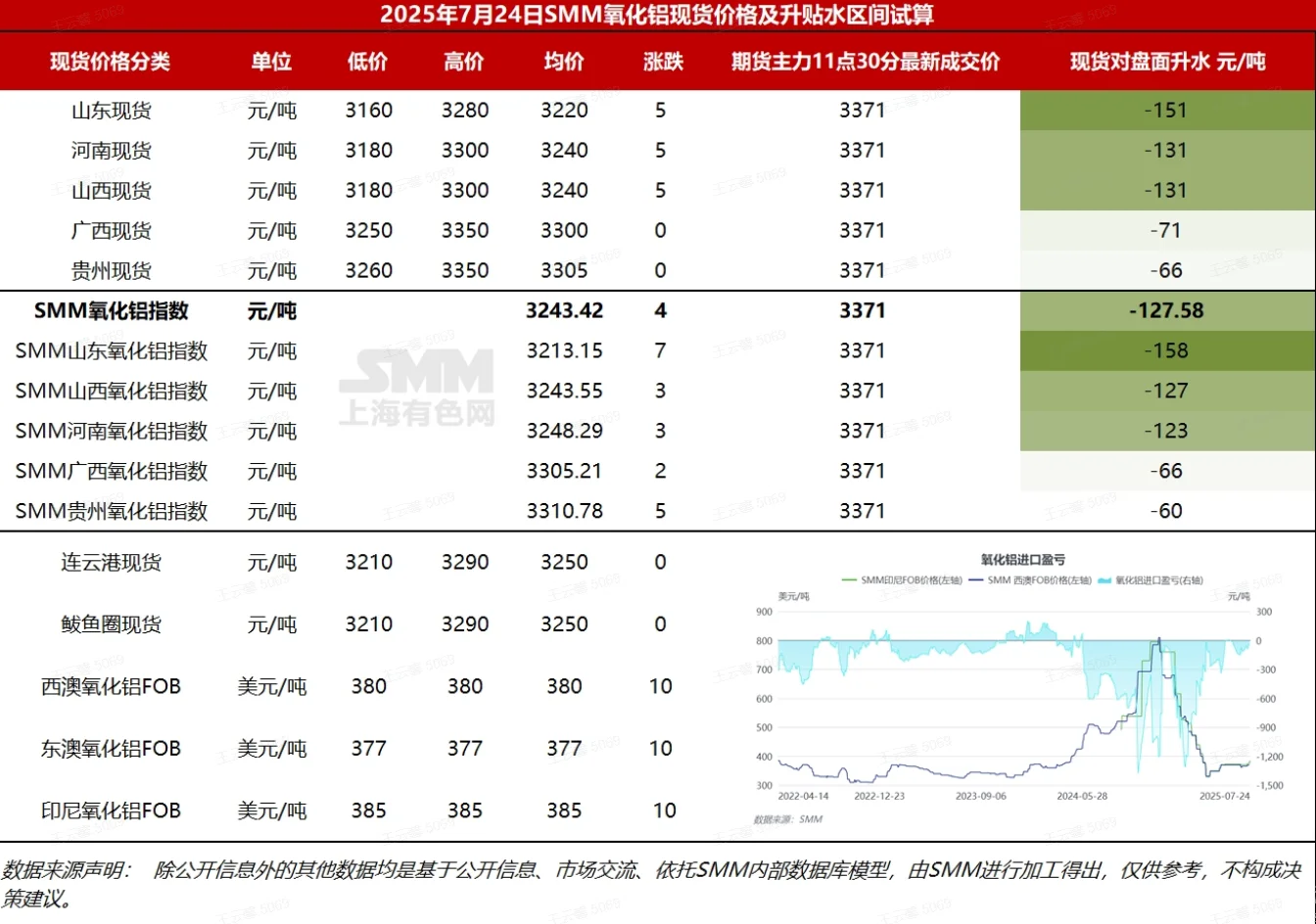Select the change value '7' for SMM山东氧化铝指数
The height and width of the screenshot is (924, 1316).
[661, 351]
